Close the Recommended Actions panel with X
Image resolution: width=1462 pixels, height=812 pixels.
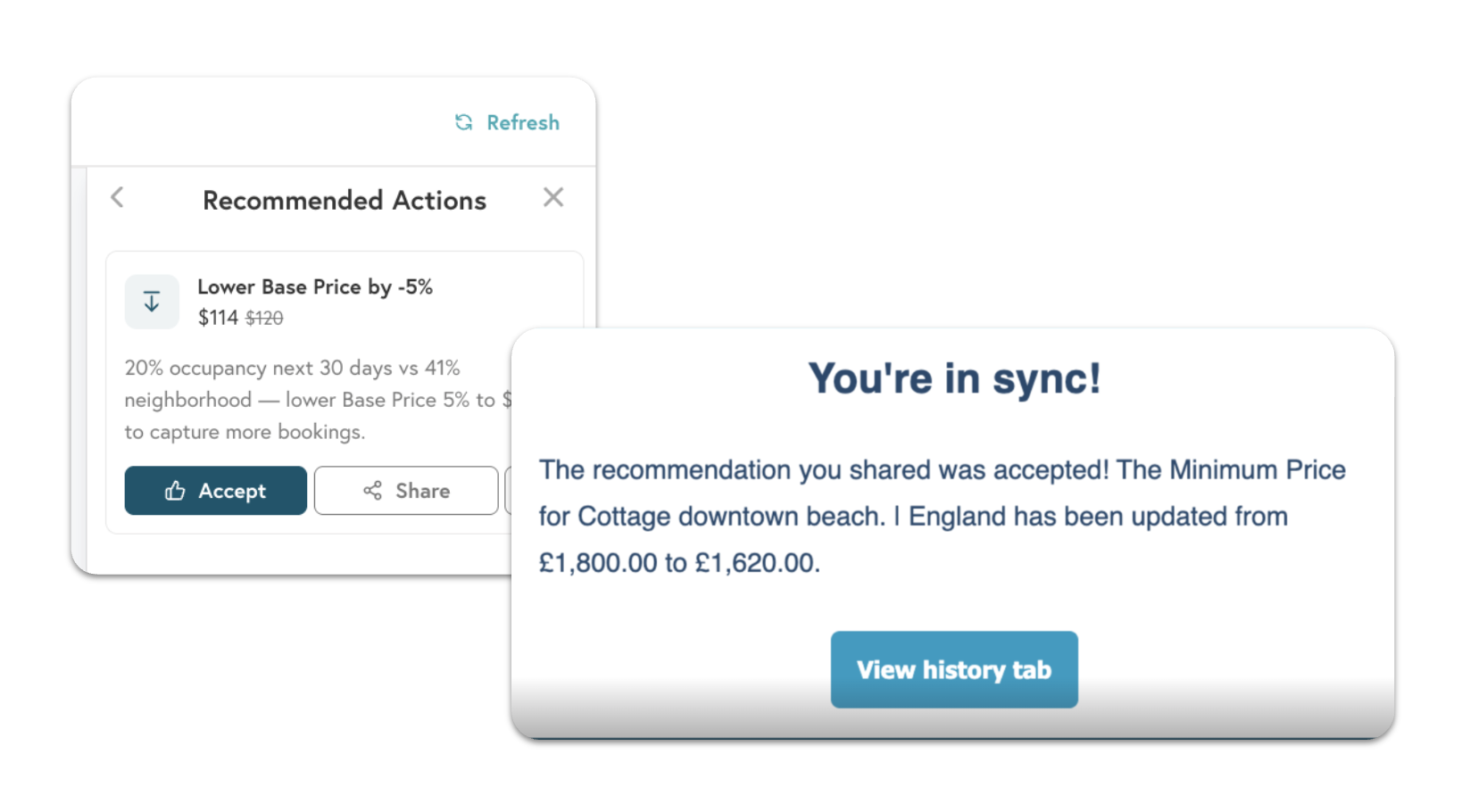[553, 196]
